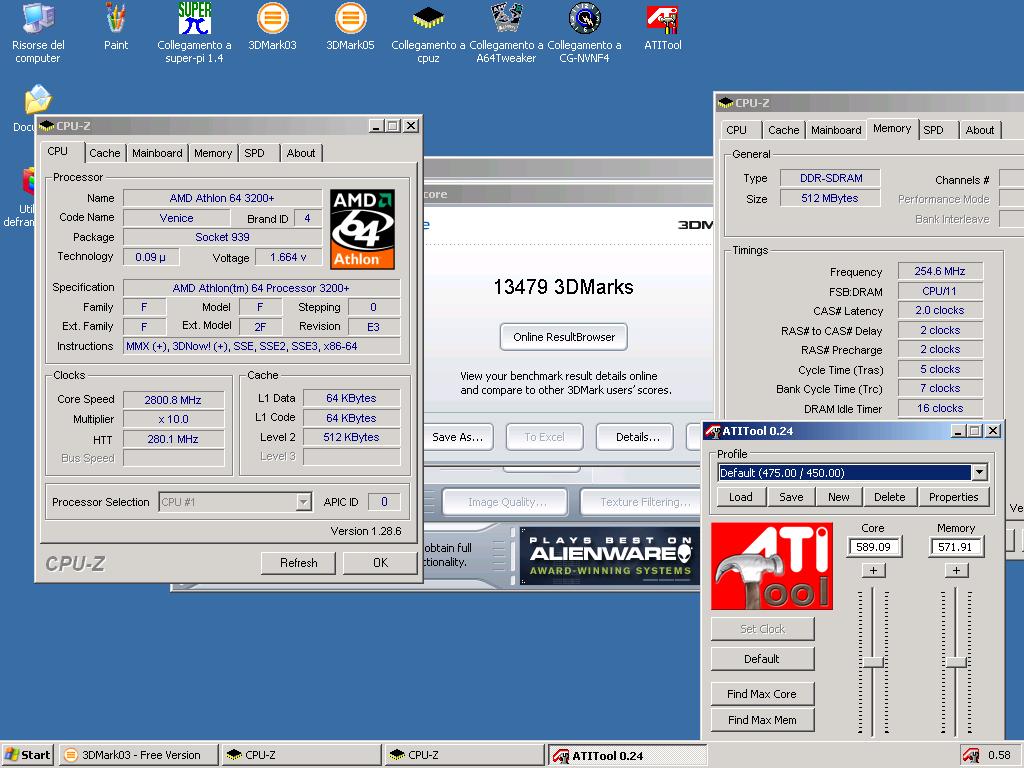Open About tab in the CPU-Z processor window
This screenshot has height=768, width=1024.
pyautogui.click(x=301, y=153)
